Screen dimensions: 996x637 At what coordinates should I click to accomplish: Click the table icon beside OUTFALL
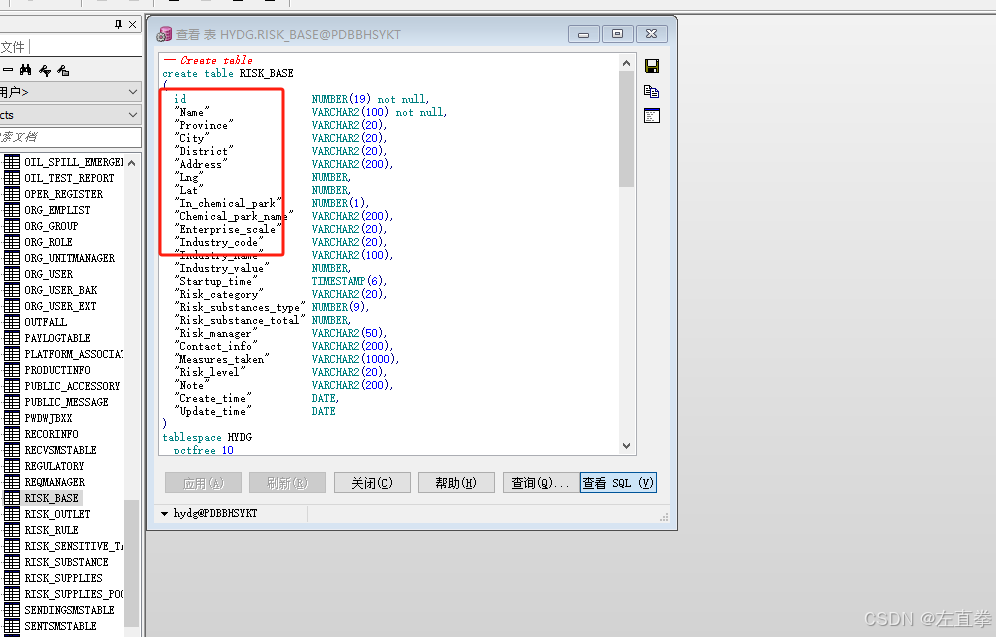[x=12, y=322]
